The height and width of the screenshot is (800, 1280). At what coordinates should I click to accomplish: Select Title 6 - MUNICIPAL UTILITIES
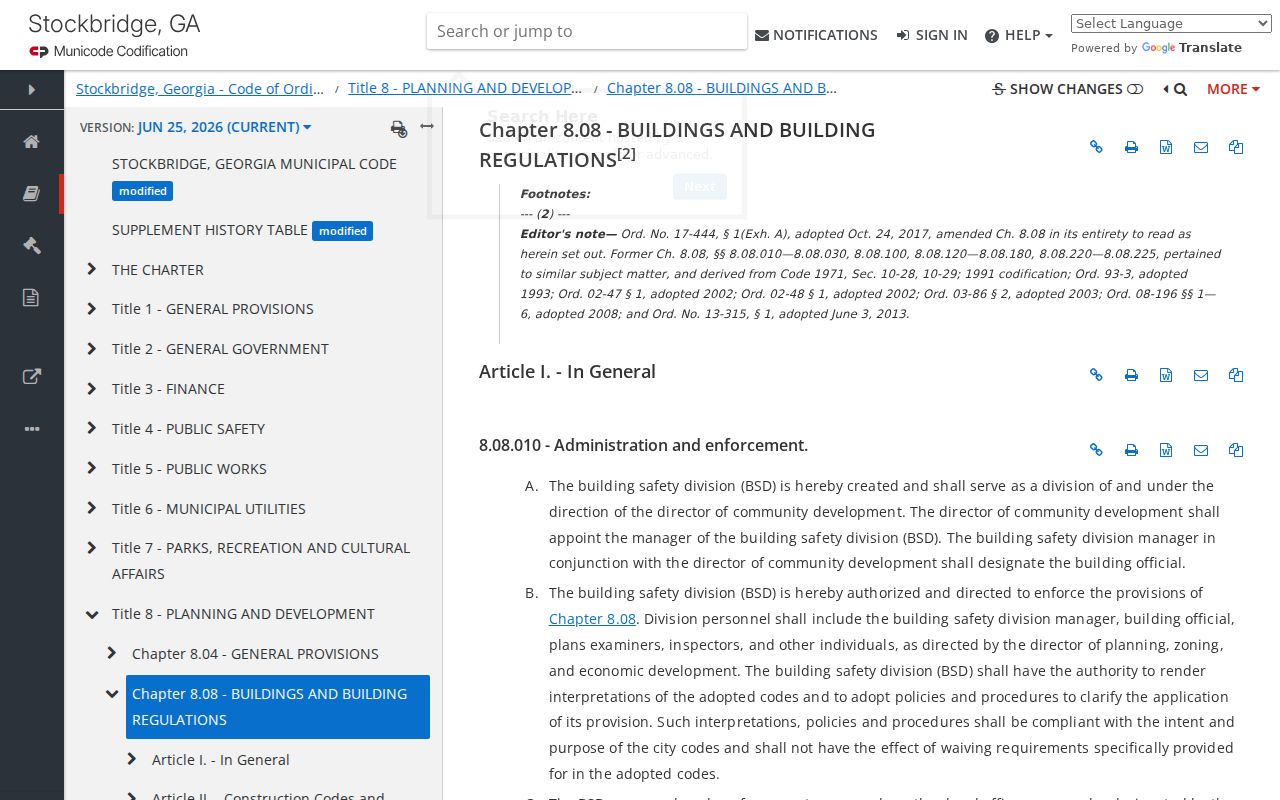click(209, 508)
